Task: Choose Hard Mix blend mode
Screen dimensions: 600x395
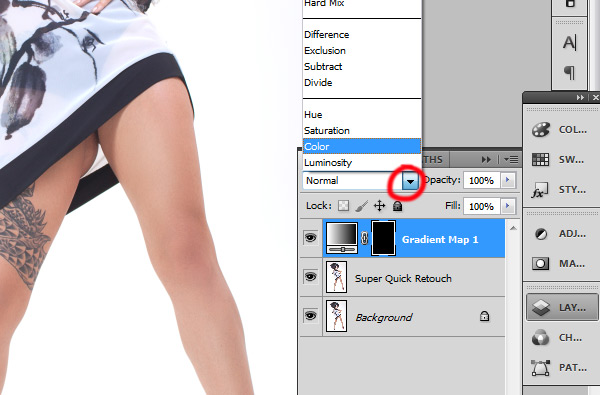Action: [x=324, y=3]
